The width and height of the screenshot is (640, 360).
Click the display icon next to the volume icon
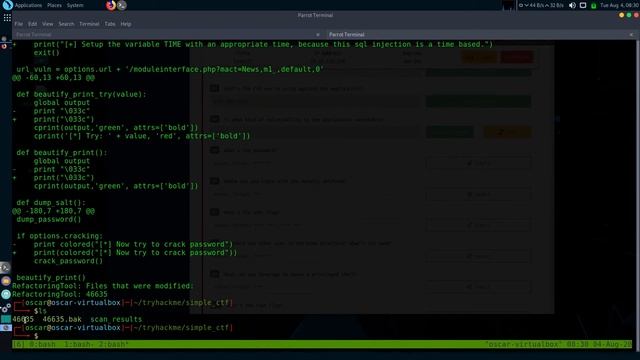click(583, 5)
